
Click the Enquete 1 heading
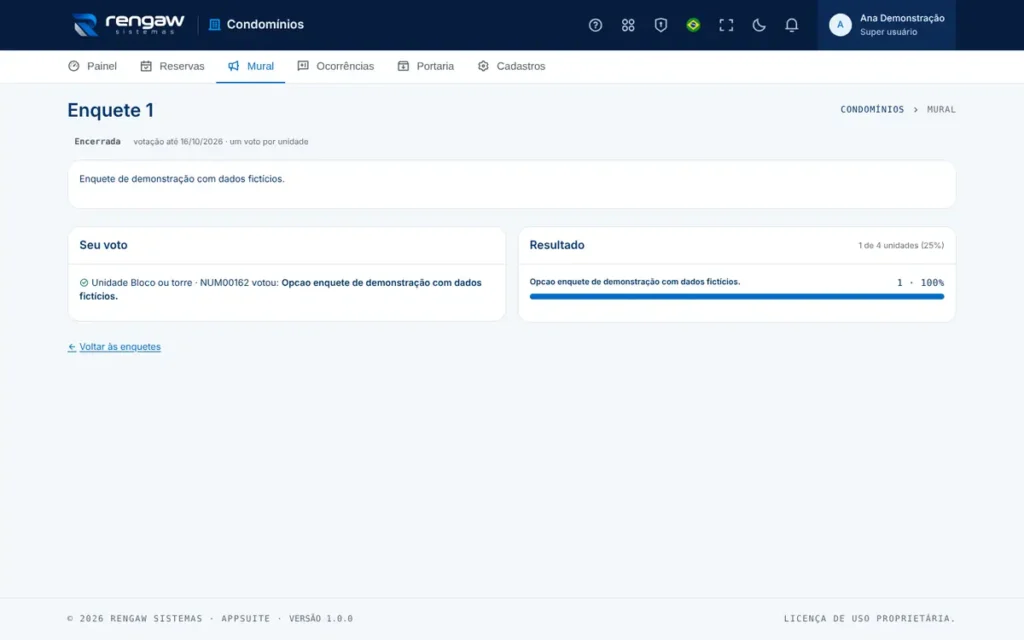click(110, 110)
